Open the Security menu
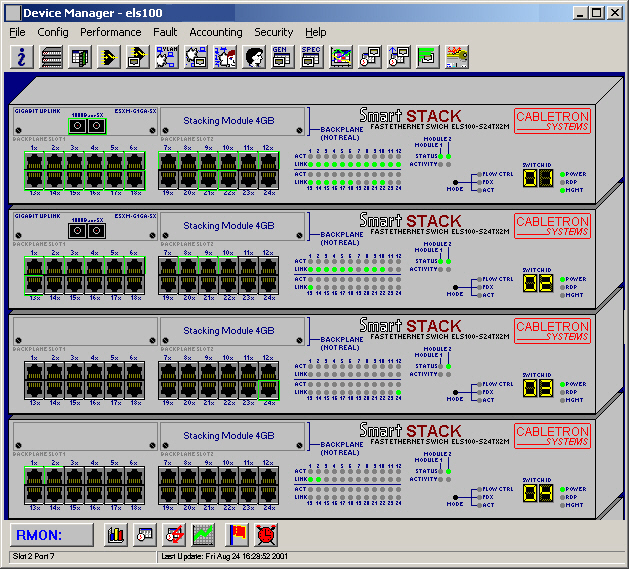This screenshot has height=569, width=629. point(273,32)
